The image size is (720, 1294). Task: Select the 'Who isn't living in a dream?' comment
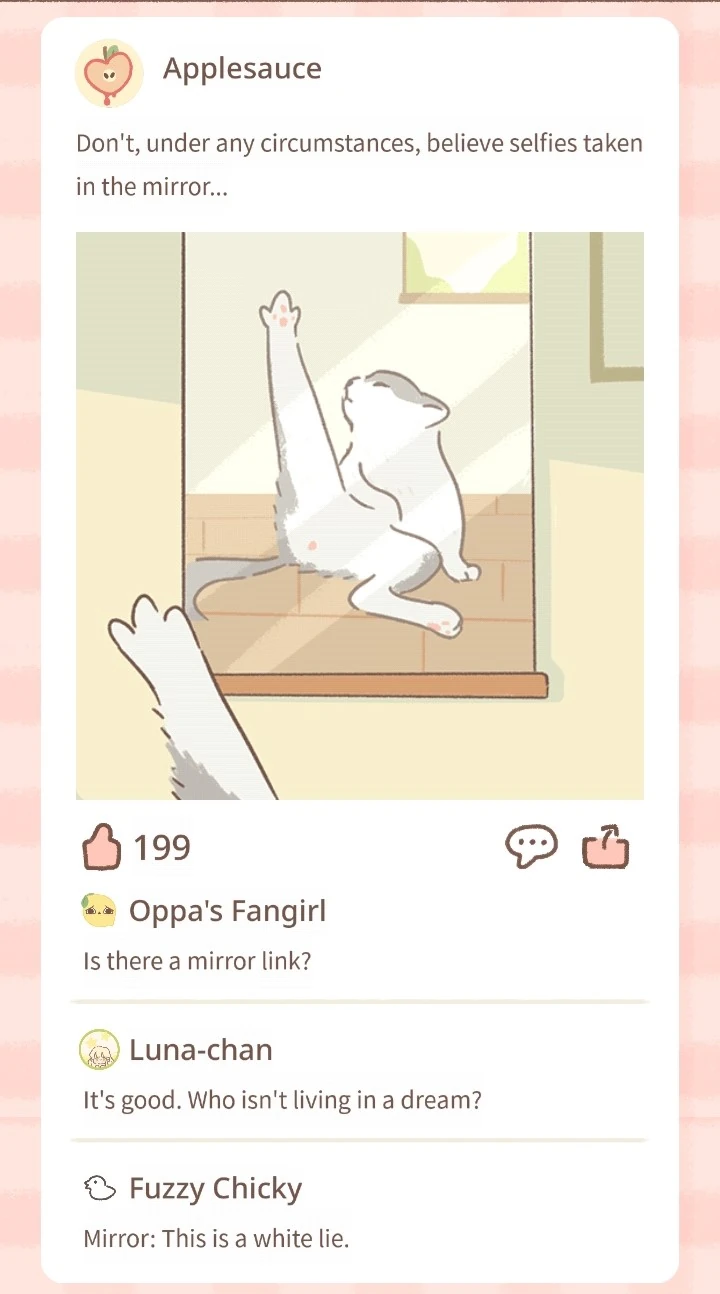click(x=282, y=1101)
